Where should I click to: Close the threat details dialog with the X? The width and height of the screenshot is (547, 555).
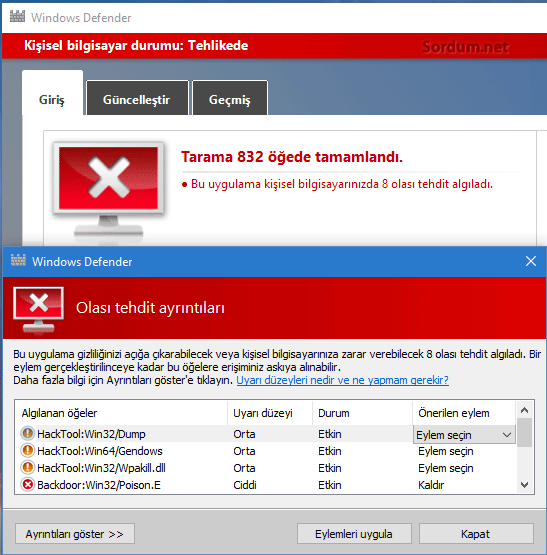pos(531,261)
